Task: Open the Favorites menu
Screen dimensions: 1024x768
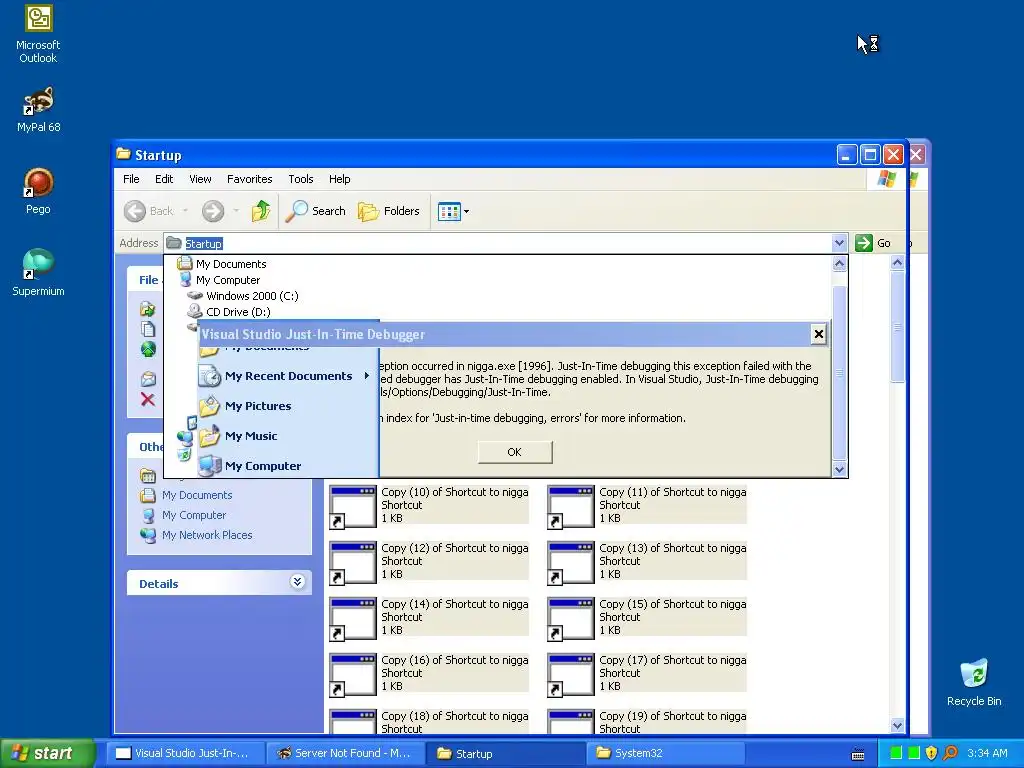Action: point(249,179)
